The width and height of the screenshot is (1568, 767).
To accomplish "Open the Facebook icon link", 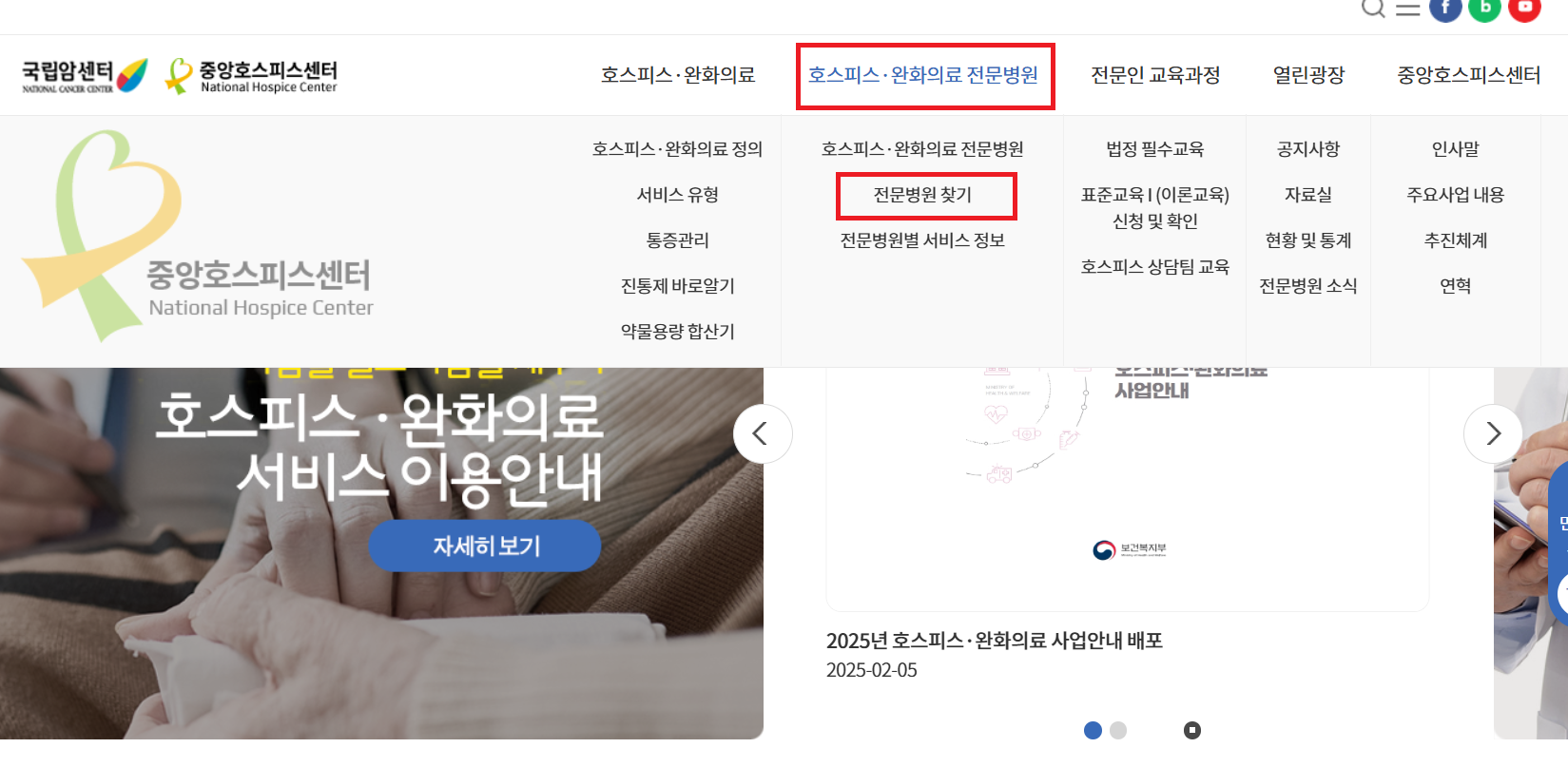I will click(x=1445, y=9).
